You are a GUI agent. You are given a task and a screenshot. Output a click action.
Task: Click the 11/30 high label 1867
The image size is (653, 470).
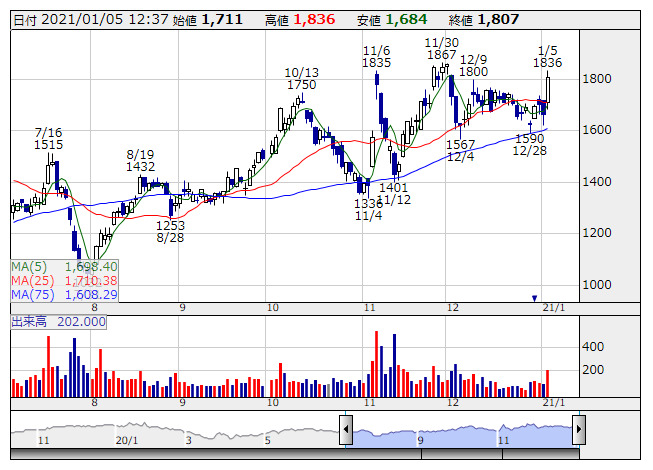(x=441, y=56)
